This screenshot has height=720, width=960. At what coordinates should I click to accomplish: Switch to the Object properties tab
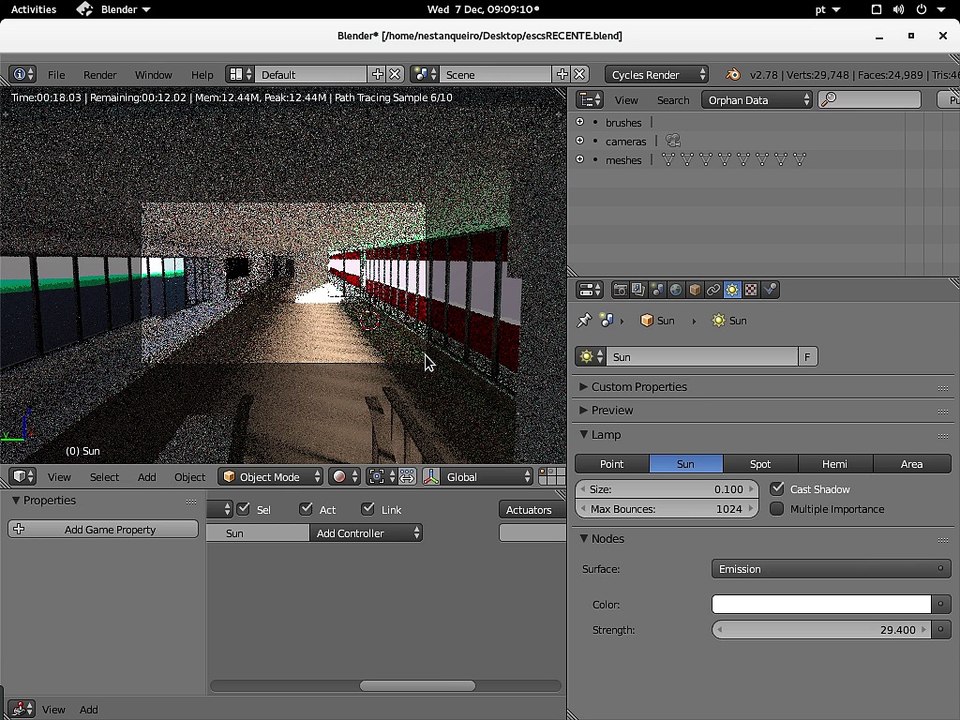tap(694, 290)
